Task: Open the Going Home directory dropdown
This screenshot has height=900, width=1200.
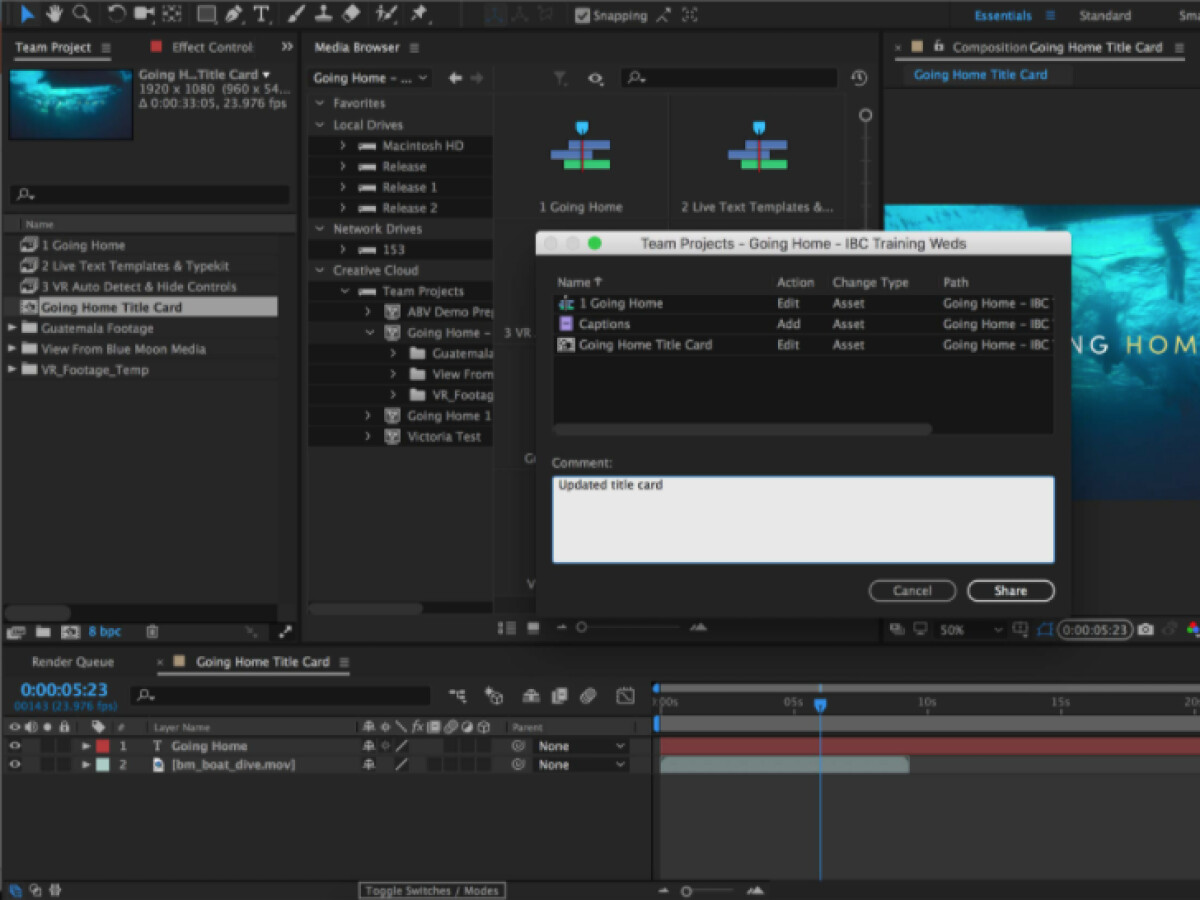Action: click(371, 78)
